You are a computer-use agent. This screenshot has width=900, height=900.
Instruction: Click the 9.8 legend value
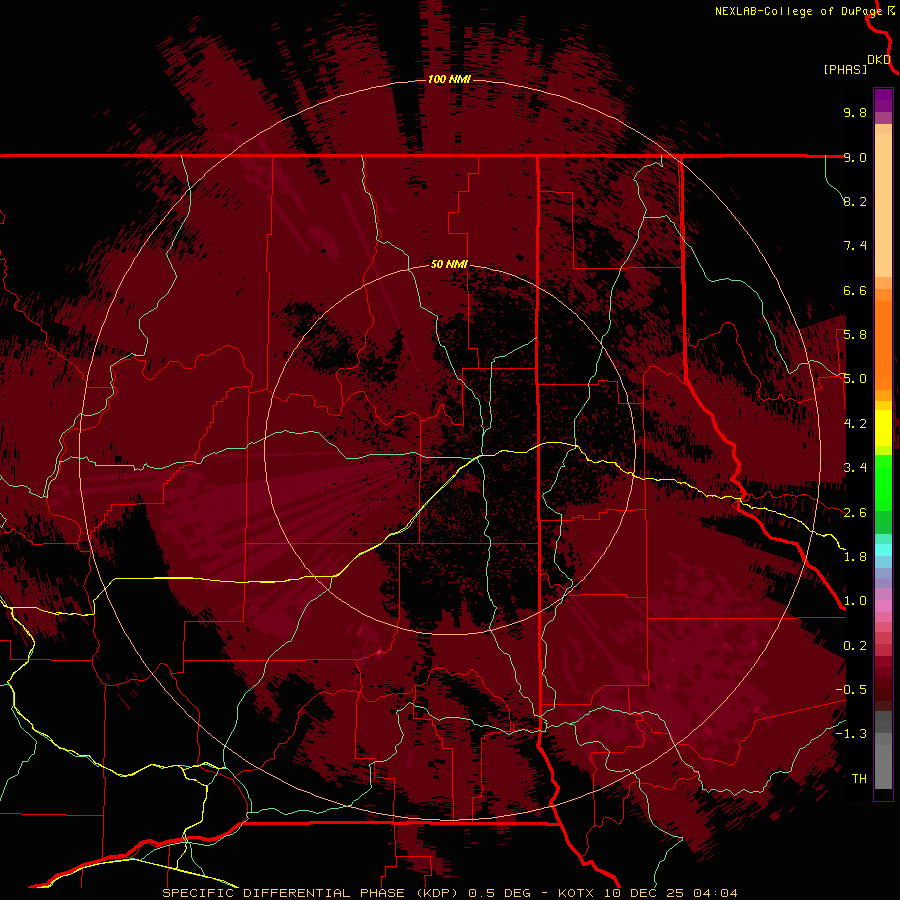pos(855,112)
